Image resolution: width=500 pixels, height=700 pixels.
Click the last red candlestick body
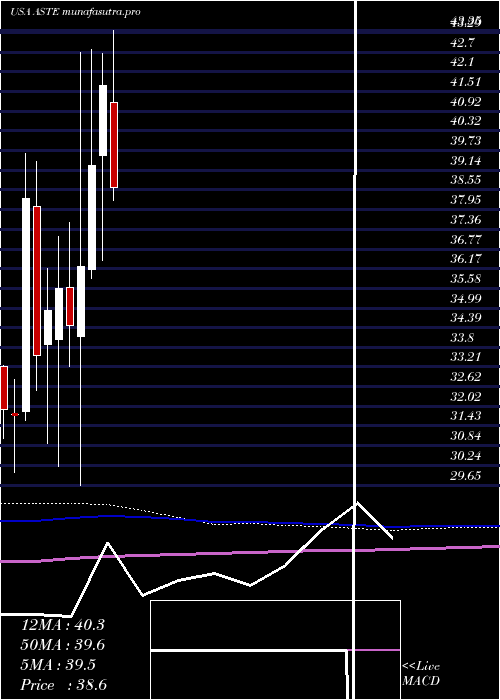(114, 145)
